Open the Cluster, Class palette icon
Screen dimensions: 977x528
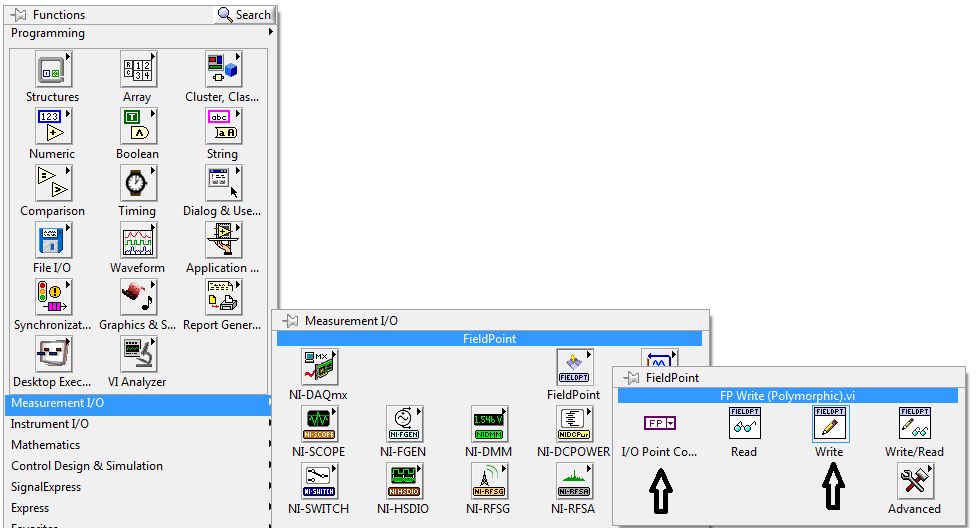(223, 70)
